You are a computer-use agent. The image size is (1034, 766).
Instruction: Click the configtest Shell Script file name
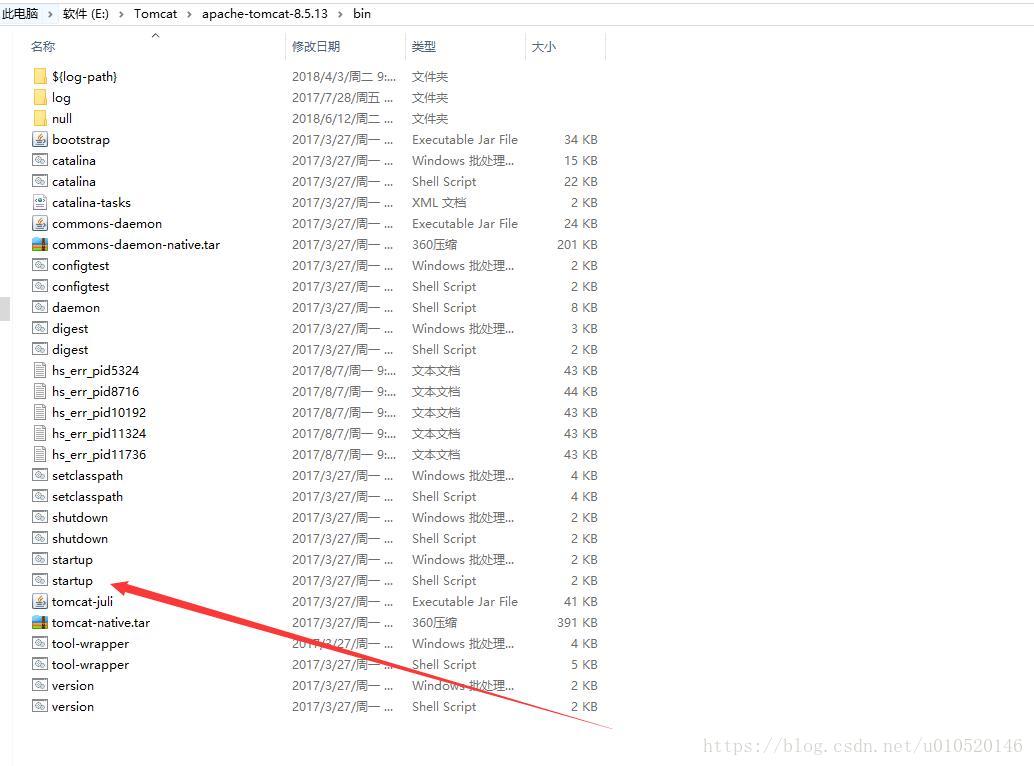80,287
